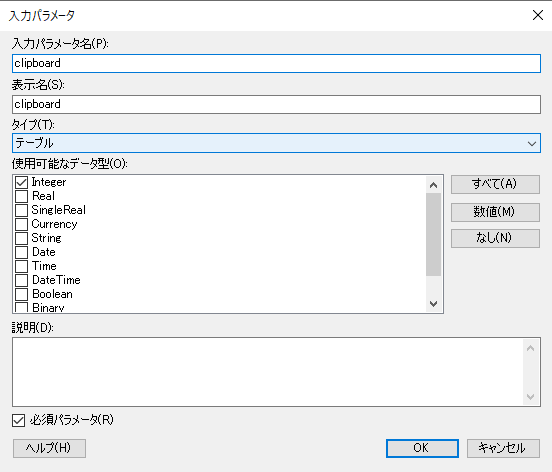552x472 pixels.
Task: Select the SingleReal checkbox
Action: click(x=21, y=210)
